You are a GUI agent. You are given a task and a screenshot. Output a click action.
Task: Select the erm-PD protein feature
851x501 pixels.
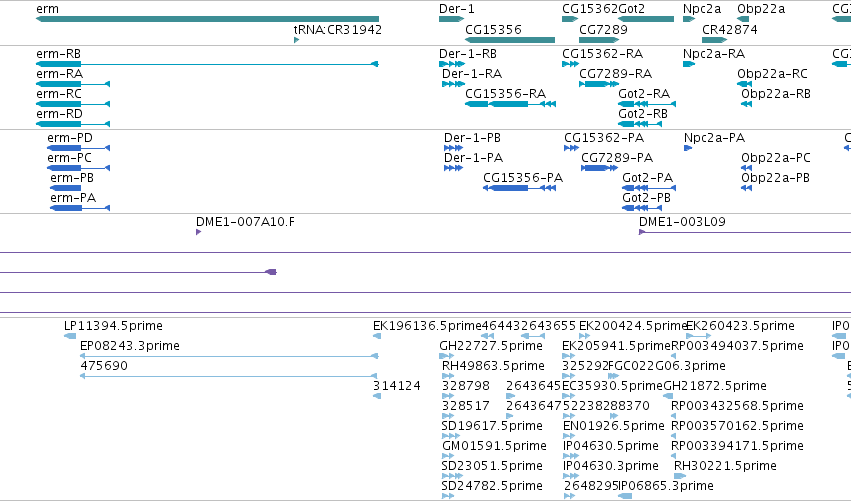(79, 148)
